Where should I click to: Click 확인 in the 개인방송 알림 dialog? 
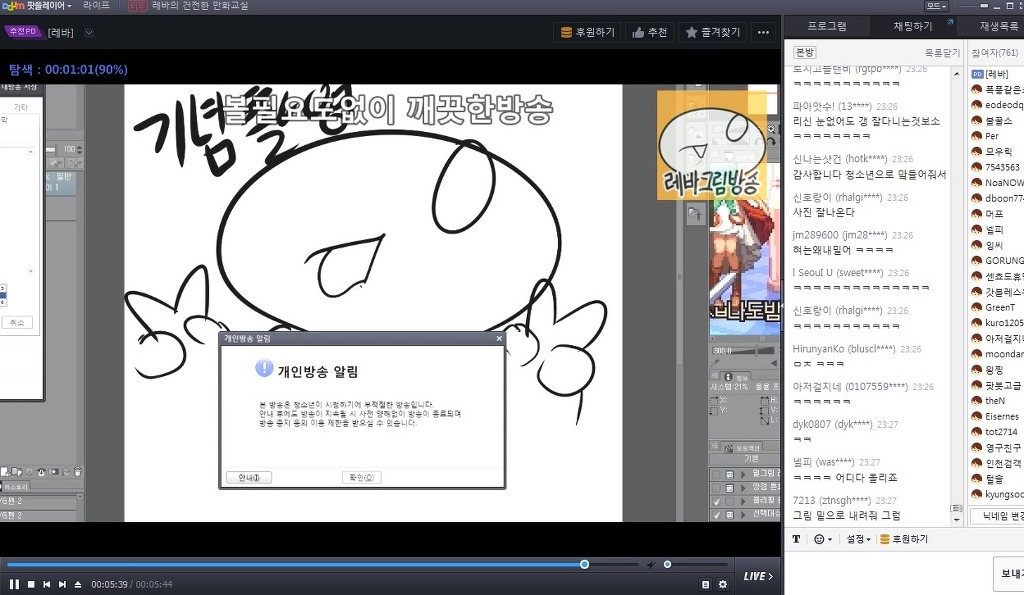(361, 477)
